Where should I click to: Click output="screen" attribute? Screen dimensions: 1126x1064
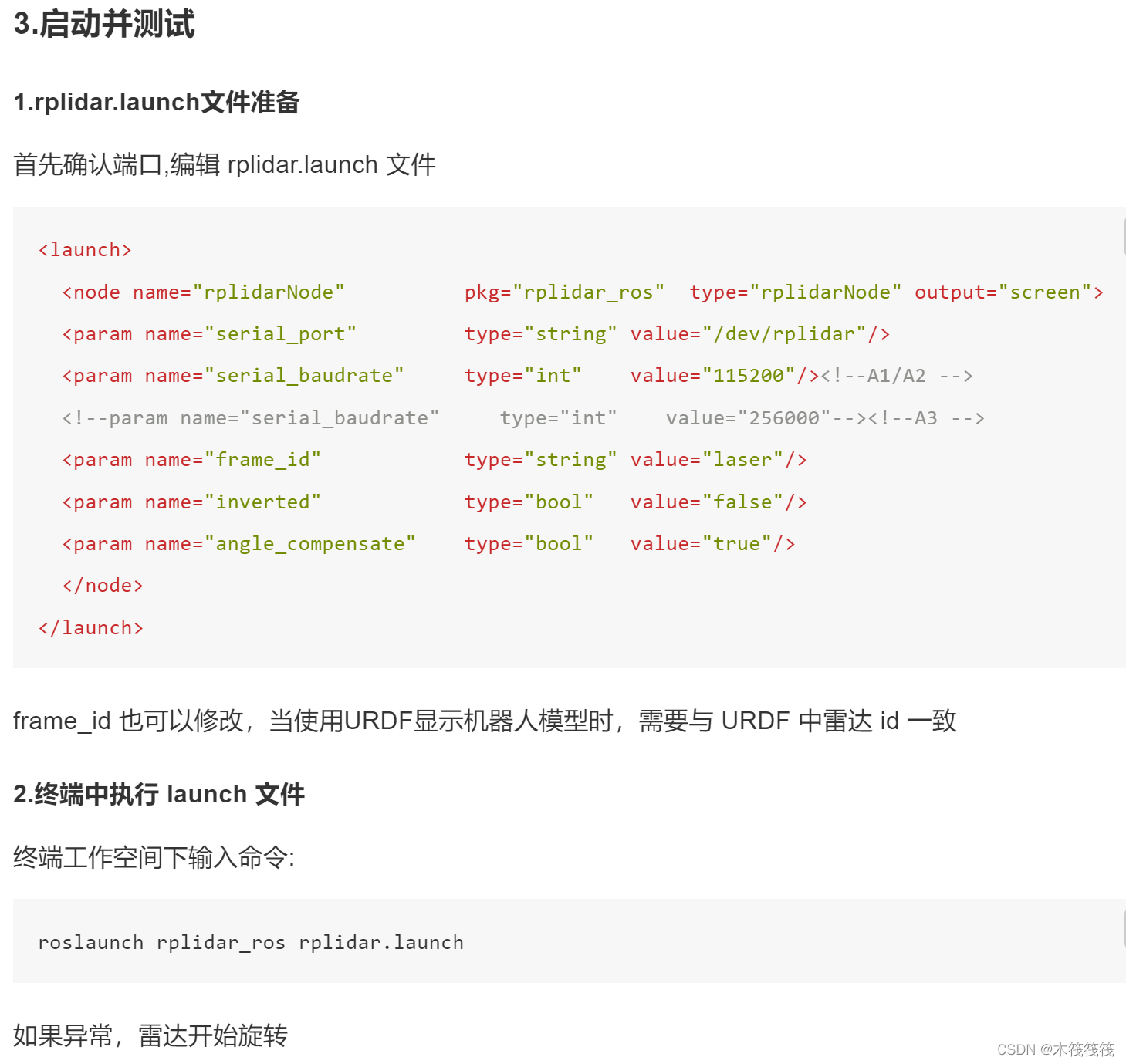1003,292
